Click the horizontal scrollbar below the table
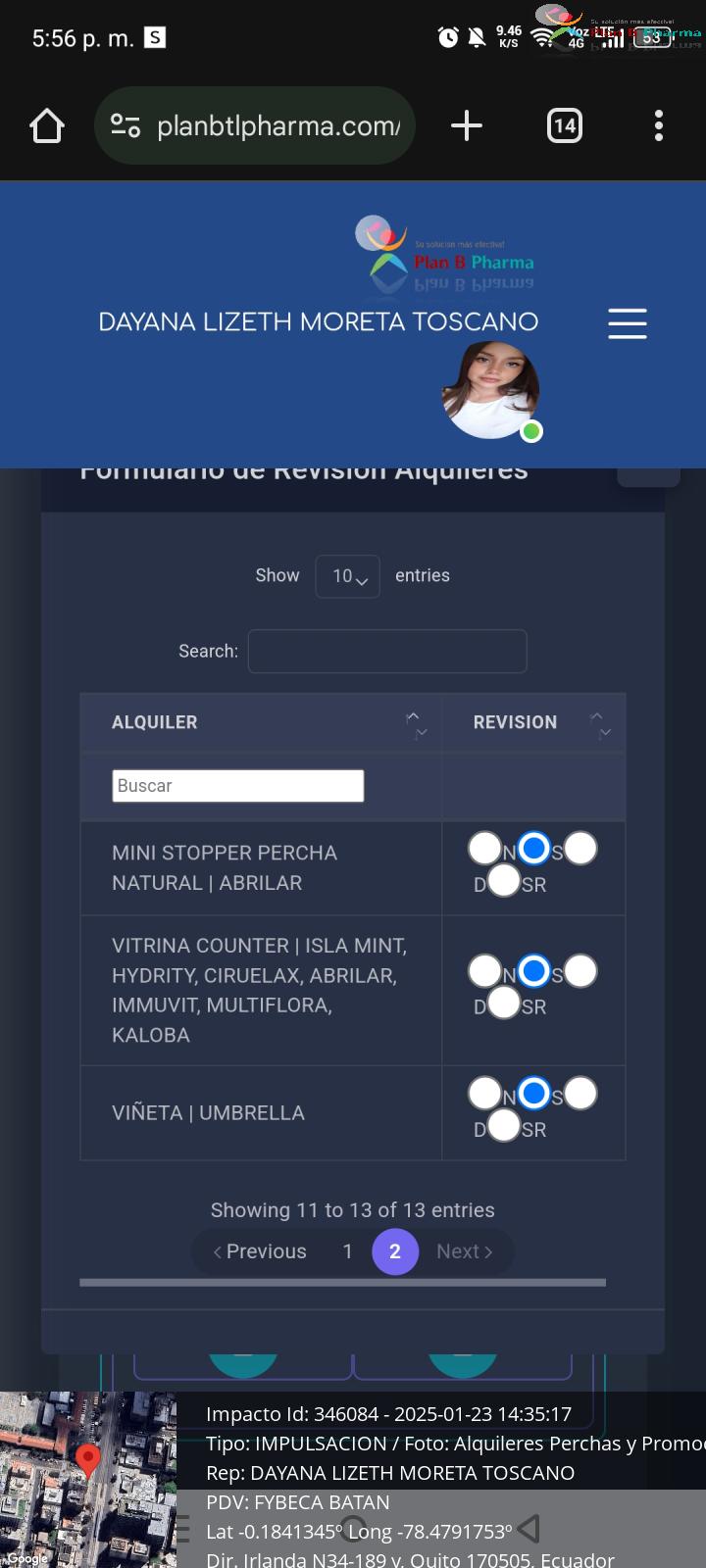This screenshot has height=1568, width=706. [343, 1282]
